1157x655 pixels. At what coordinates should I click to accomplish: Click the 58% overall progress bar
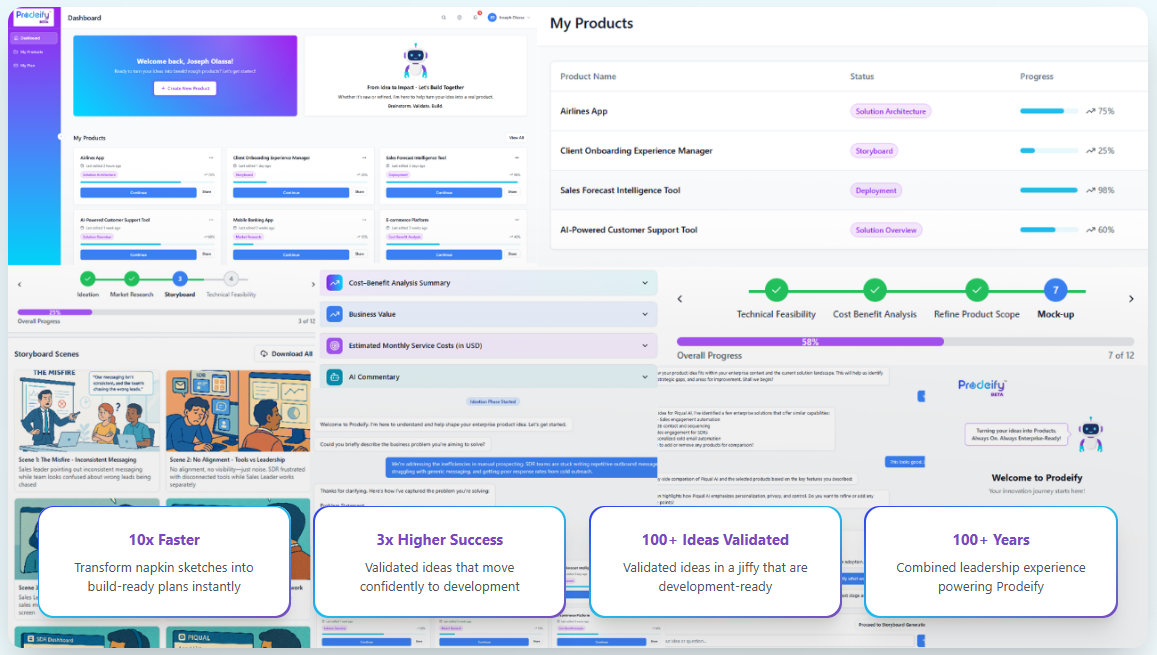905,342
